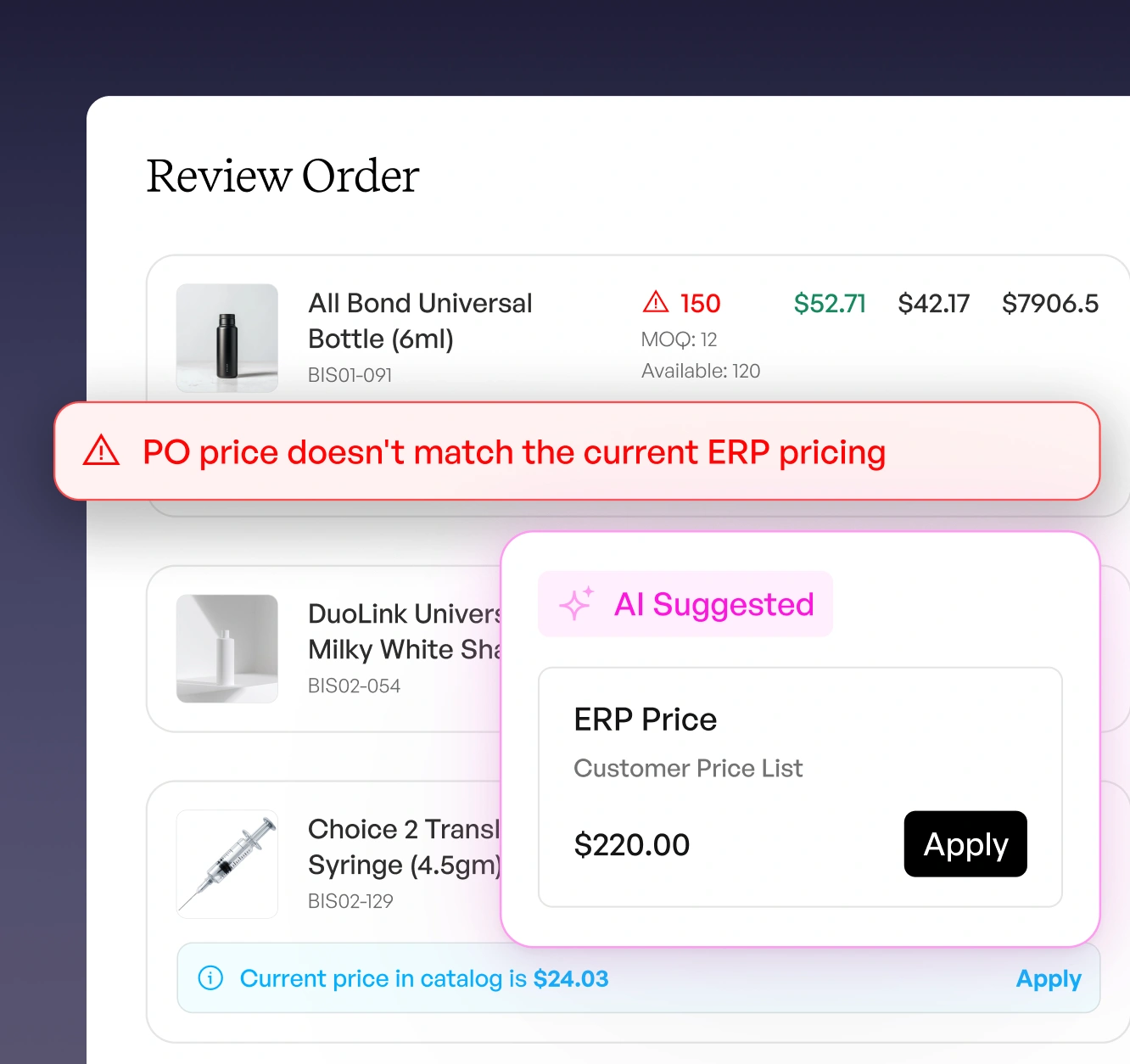Screen dimensions: 1130x1064
Task: Click the info icon beside the catalog price message
Action: pos(210,978)
